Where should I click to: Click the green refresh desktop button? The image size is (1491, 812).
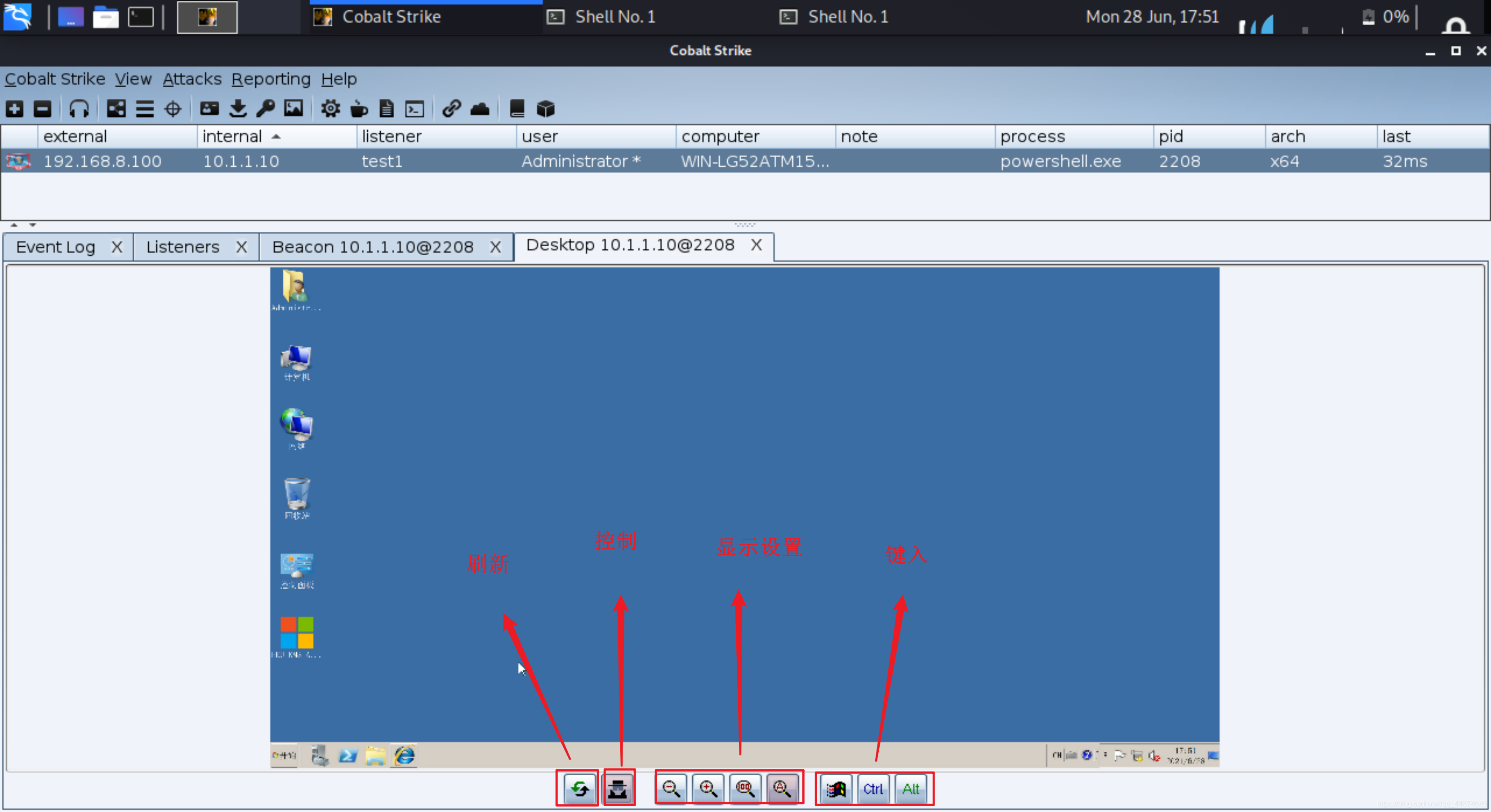point(579,788)
